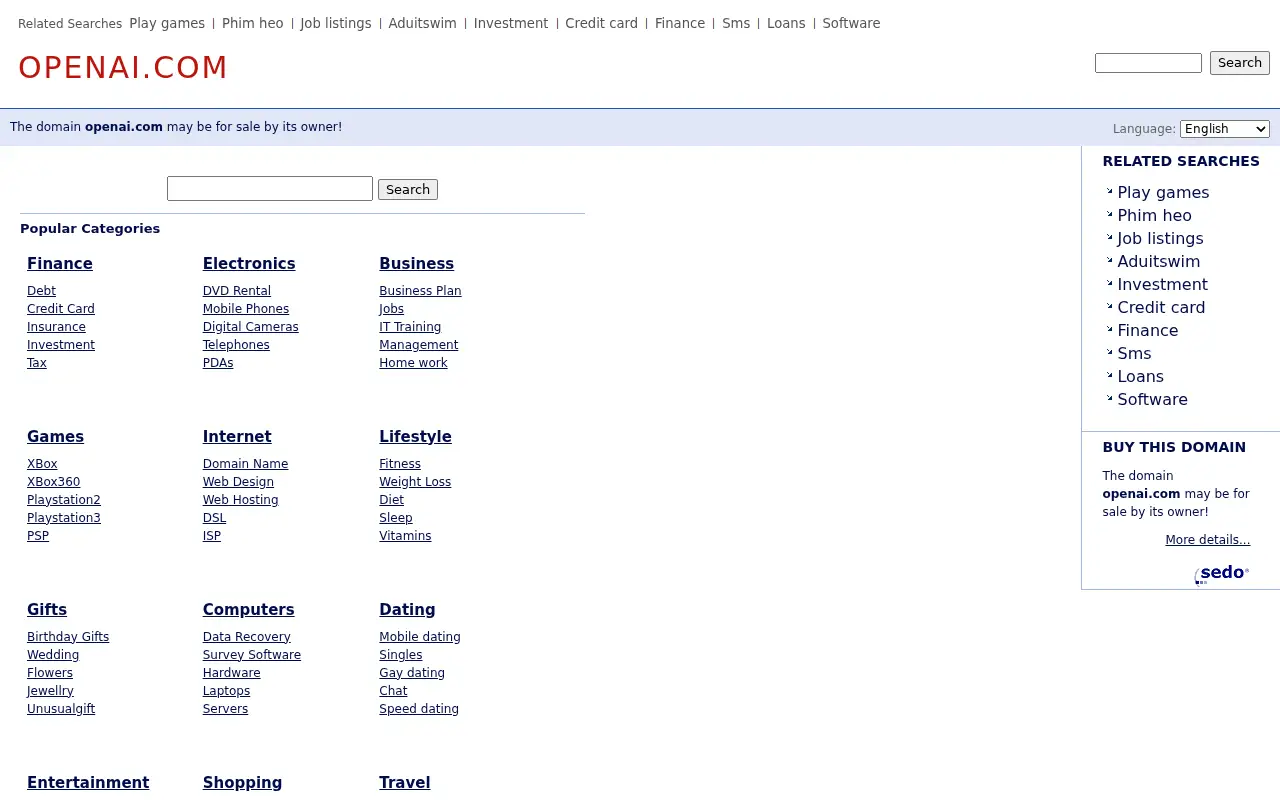The width and height of the screenshot is (1280, 800).
Task: Open the Finance category heading
Action: click(x=60, y=264)
